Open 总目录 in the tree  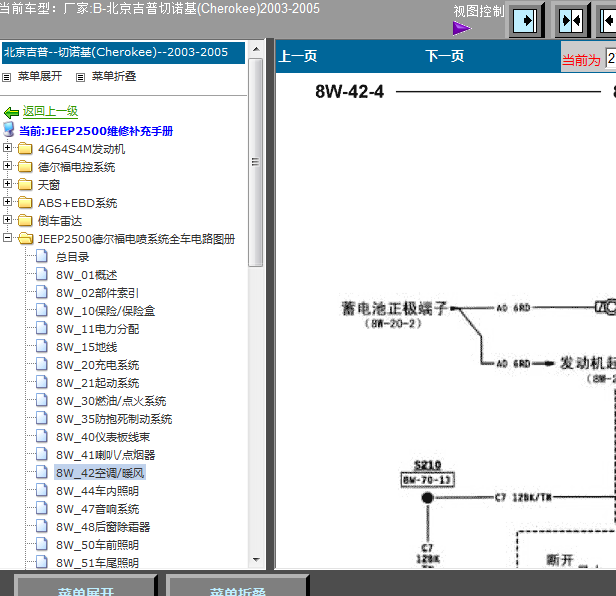pos(73,257)
